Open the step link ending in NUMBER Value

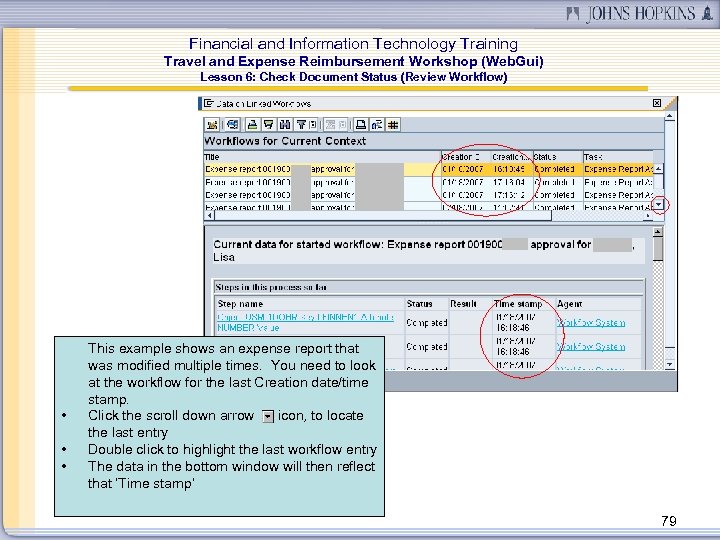tap(305, 322)
